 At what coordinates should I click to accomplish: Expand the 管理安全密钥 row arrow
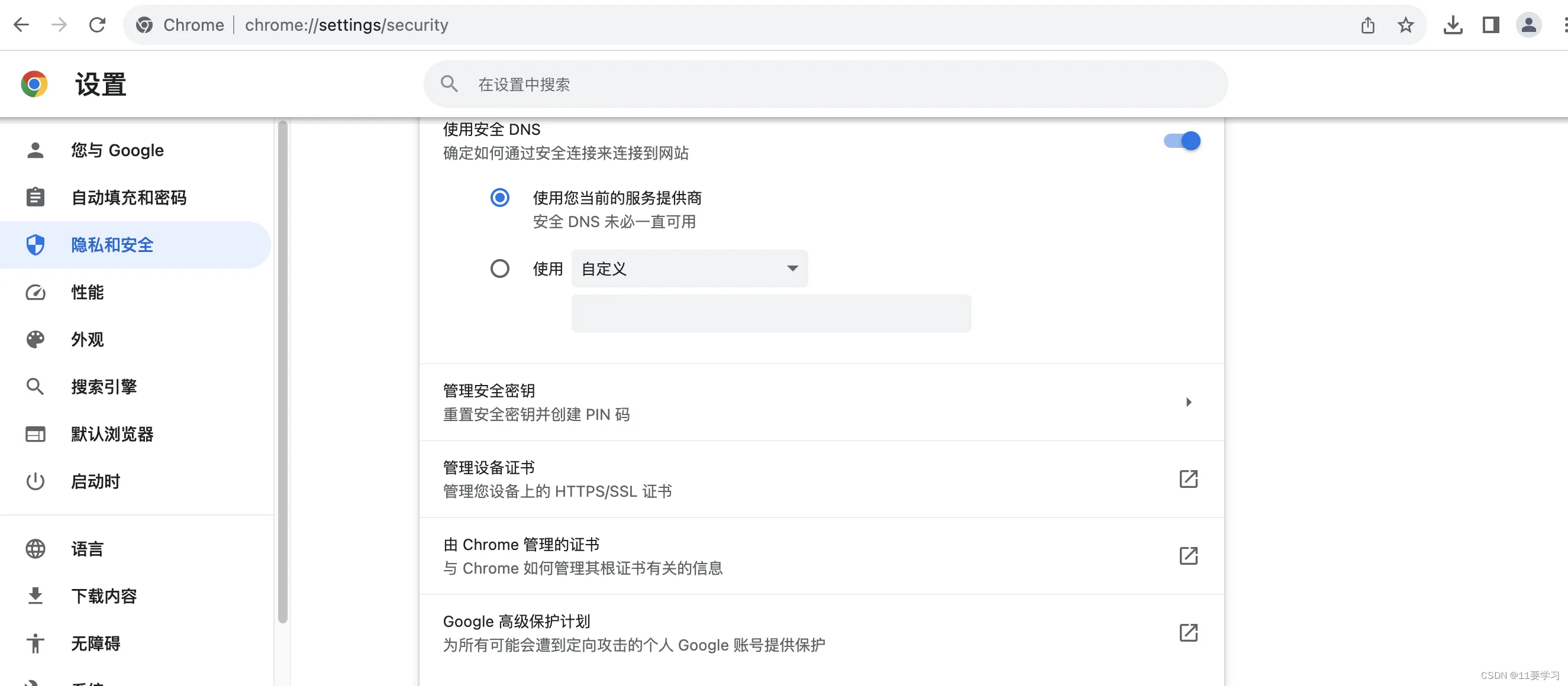(1188, 402)
